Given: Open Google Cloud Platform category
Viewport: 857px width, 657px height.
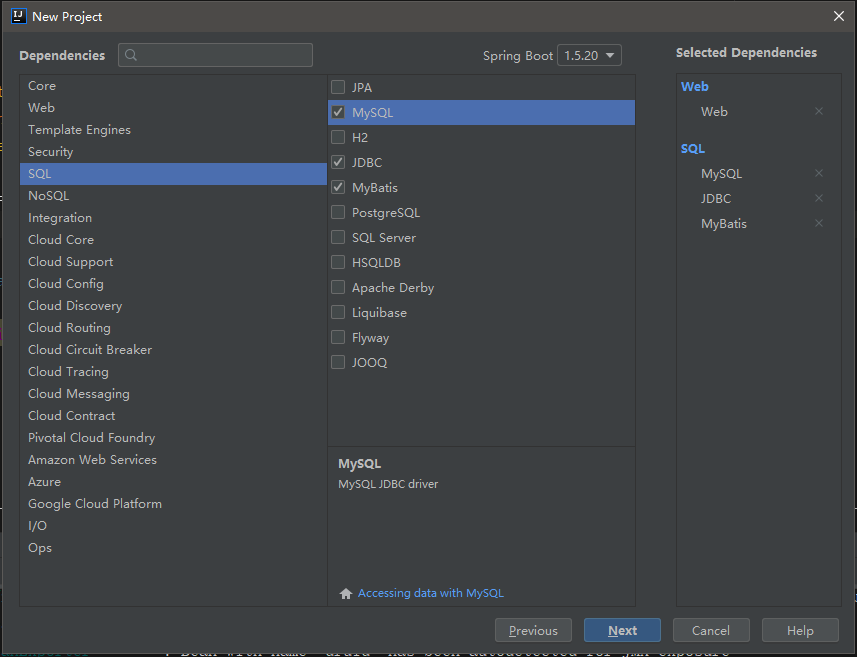Looking at the screenshot, I should [173, 503].
